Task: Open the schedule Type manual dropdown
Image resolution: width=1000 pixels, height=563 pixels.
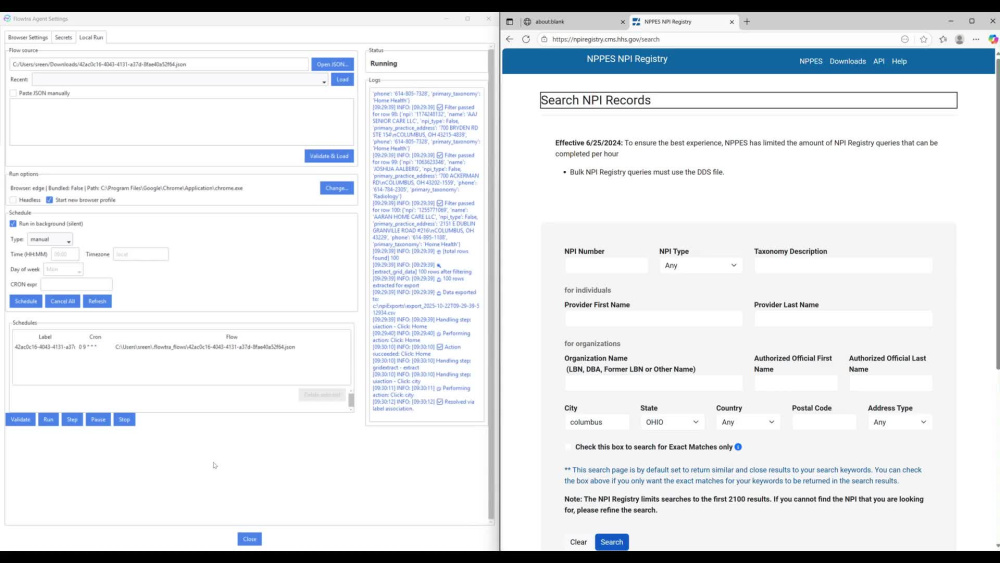Action: pyautogui.click(x=50, y=239)
